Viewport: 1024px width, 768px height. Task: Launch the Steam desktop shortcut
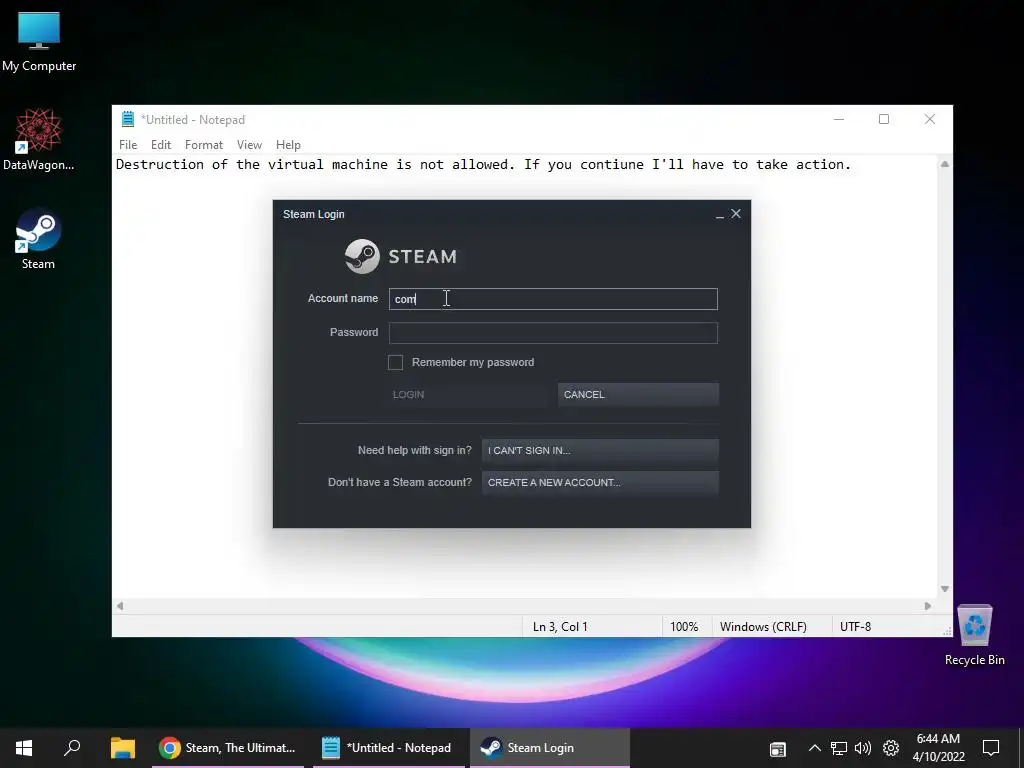[38, 239]
